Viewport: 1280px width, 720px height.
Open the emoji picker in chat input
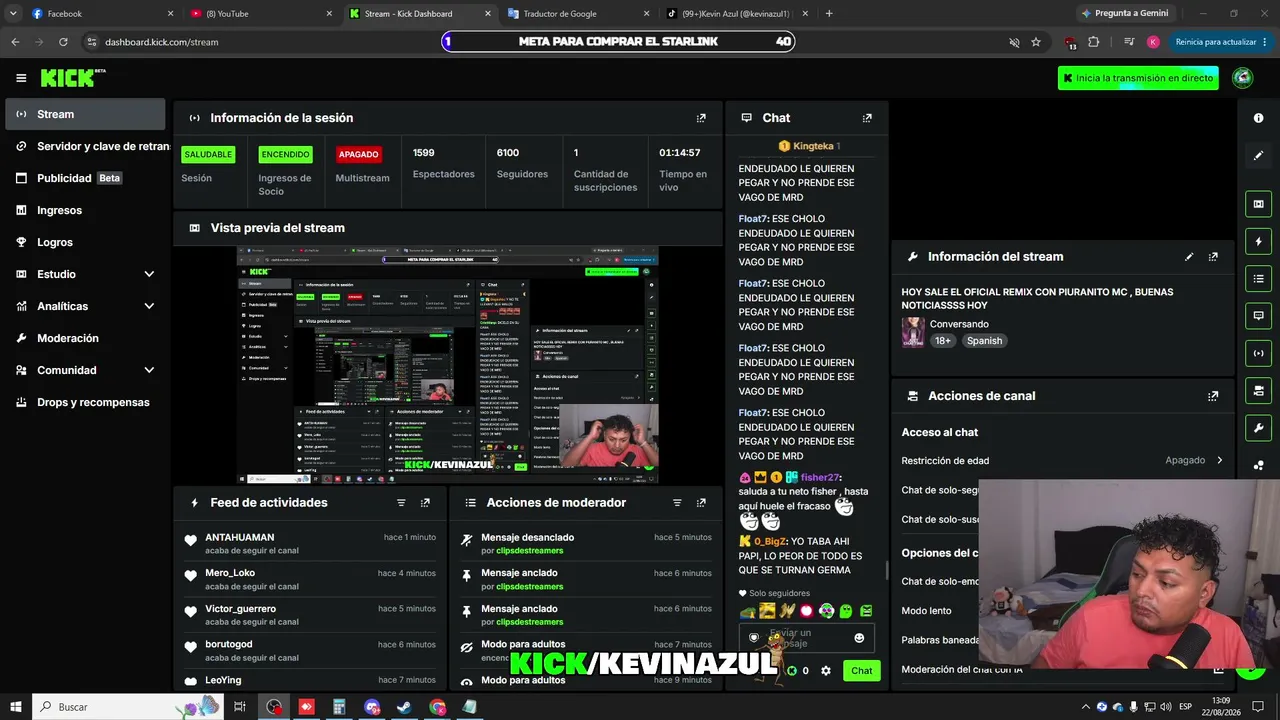pyautogui.click(x=859, y=638)
